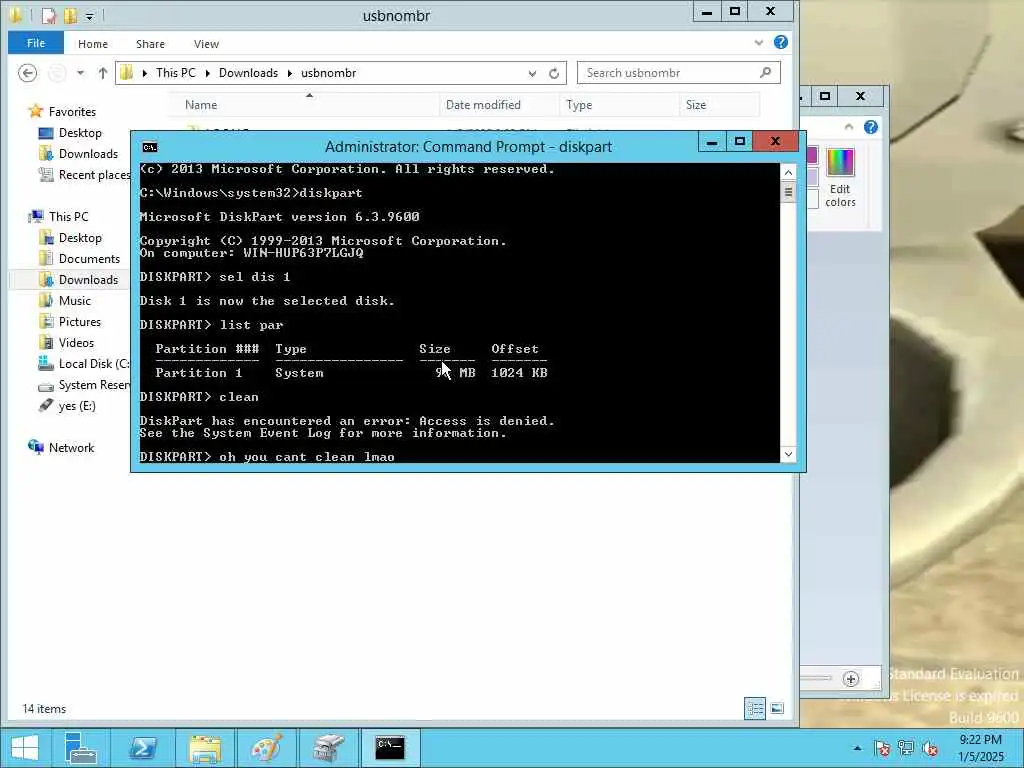Expand the address bar history dropdown

click(532, 73)
